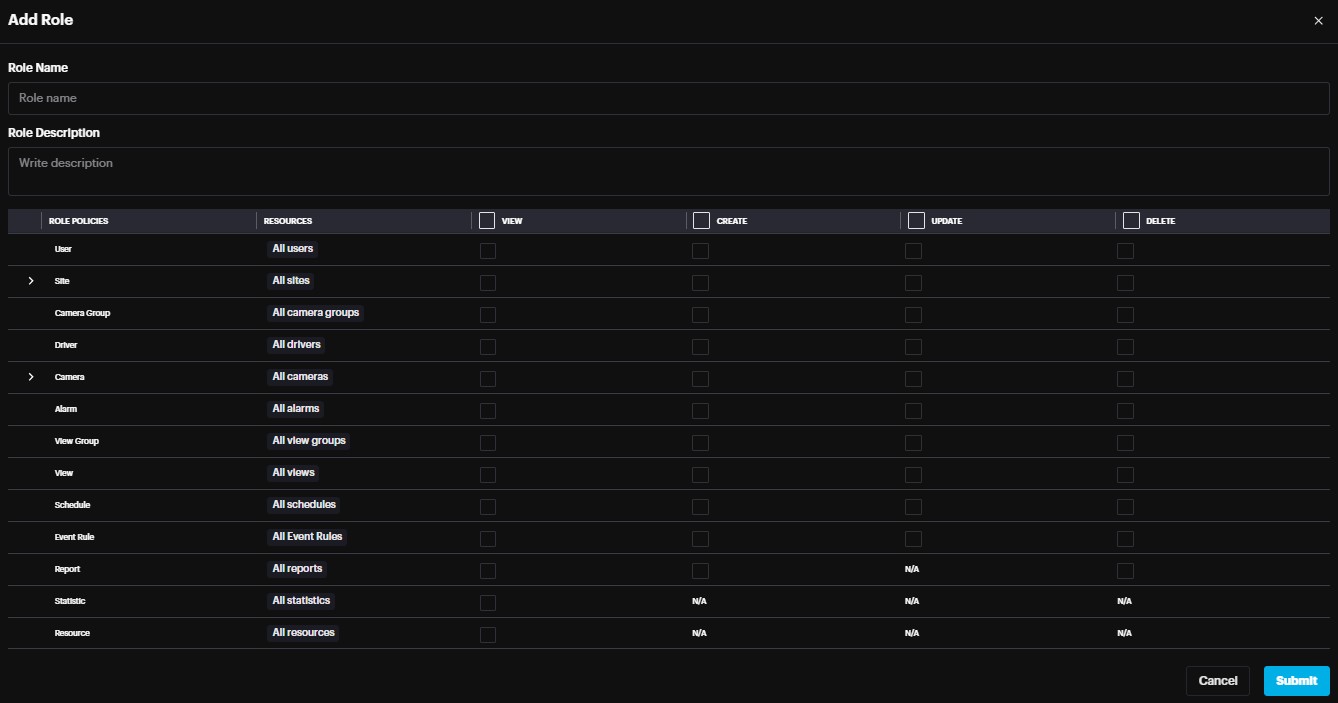Enable View permission for User
The image size is (1338, 703).
(488, 251)
